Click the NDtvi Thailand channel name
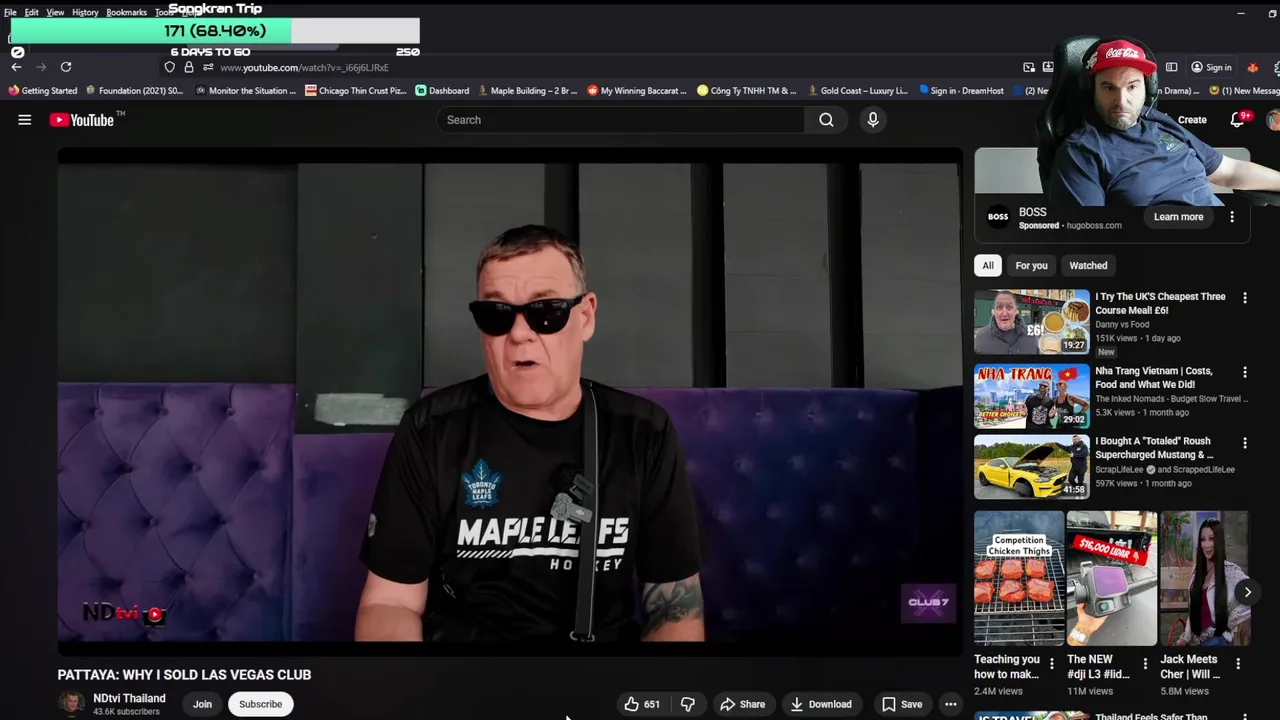1280x720 pixels. pyautogui.click(x=129, y=698)
